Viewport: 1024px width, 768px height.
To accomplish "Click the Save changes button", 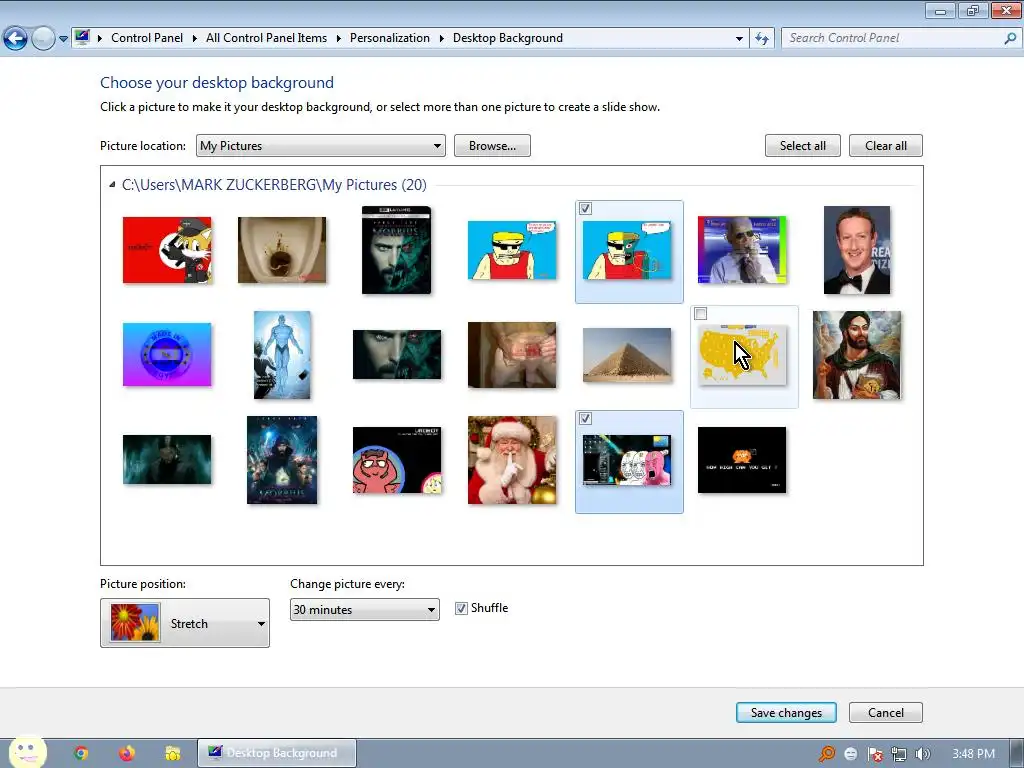I will [x=786, y=712].
